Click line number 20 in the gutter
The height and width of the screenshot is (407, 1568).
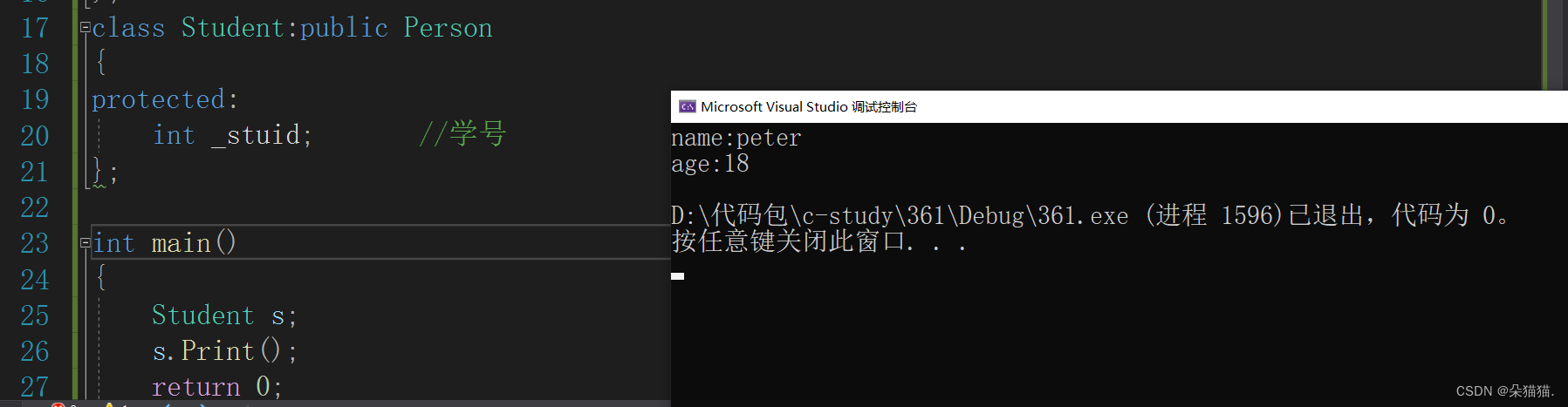point(35,136)
